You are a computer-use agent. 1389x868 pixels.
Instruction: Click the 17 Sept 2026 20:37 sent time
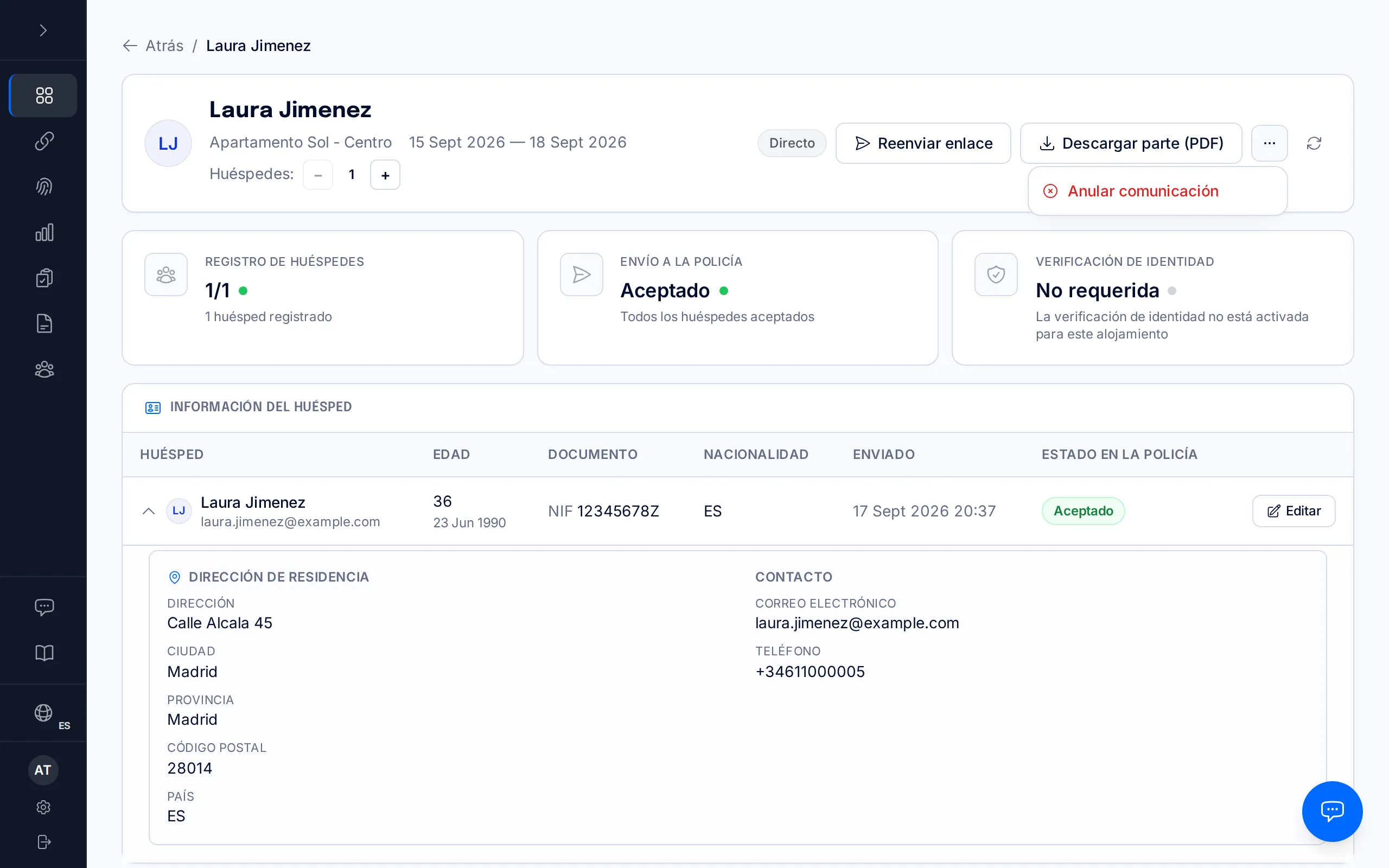pos(924,511)
